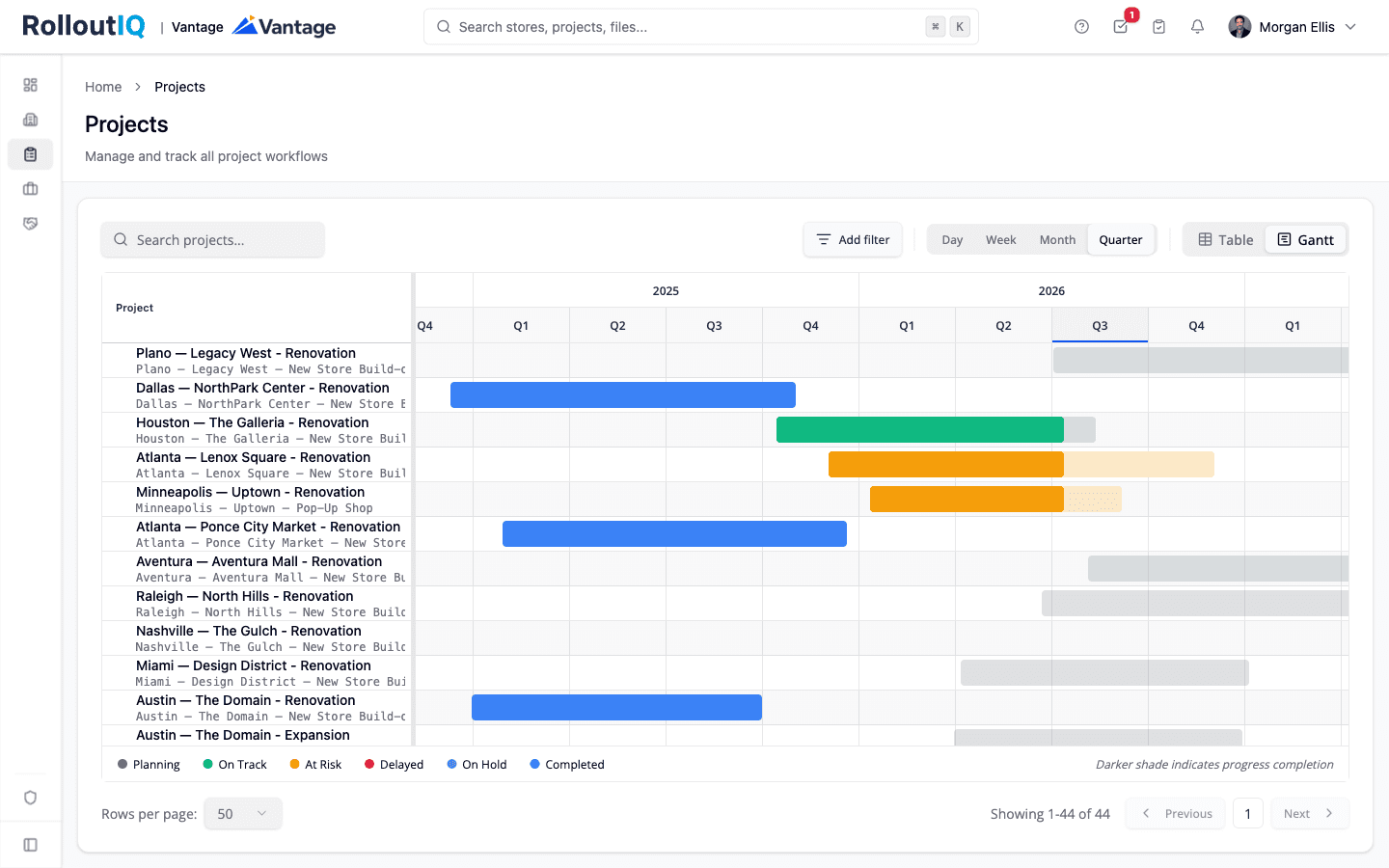Open Dallas — NorthPark Center - Renovation row
This screenshot has height=868, width=1389.
point(257,395)
